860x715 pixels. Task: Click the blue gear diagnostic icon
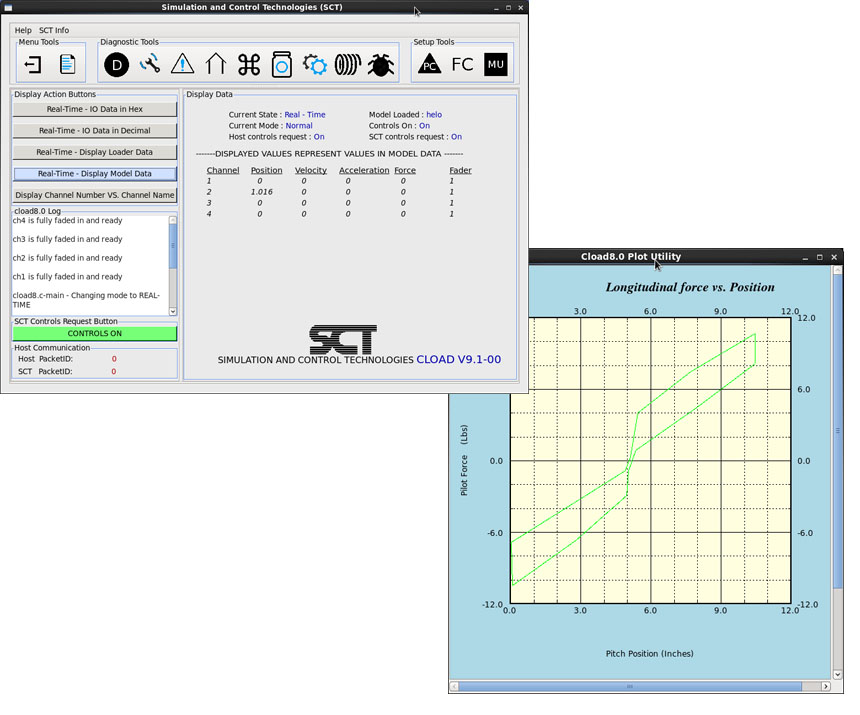point(315,65)
